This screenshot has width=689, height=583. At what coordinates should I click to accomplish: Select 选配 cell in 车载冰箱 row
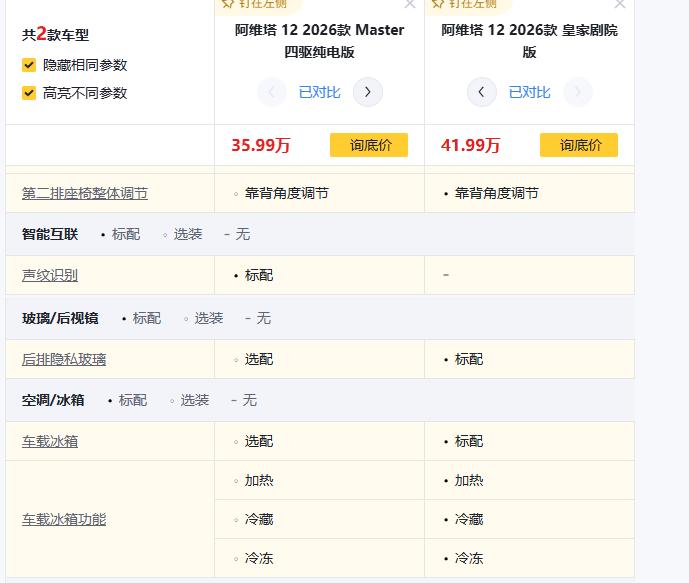[x=319, y=441]
